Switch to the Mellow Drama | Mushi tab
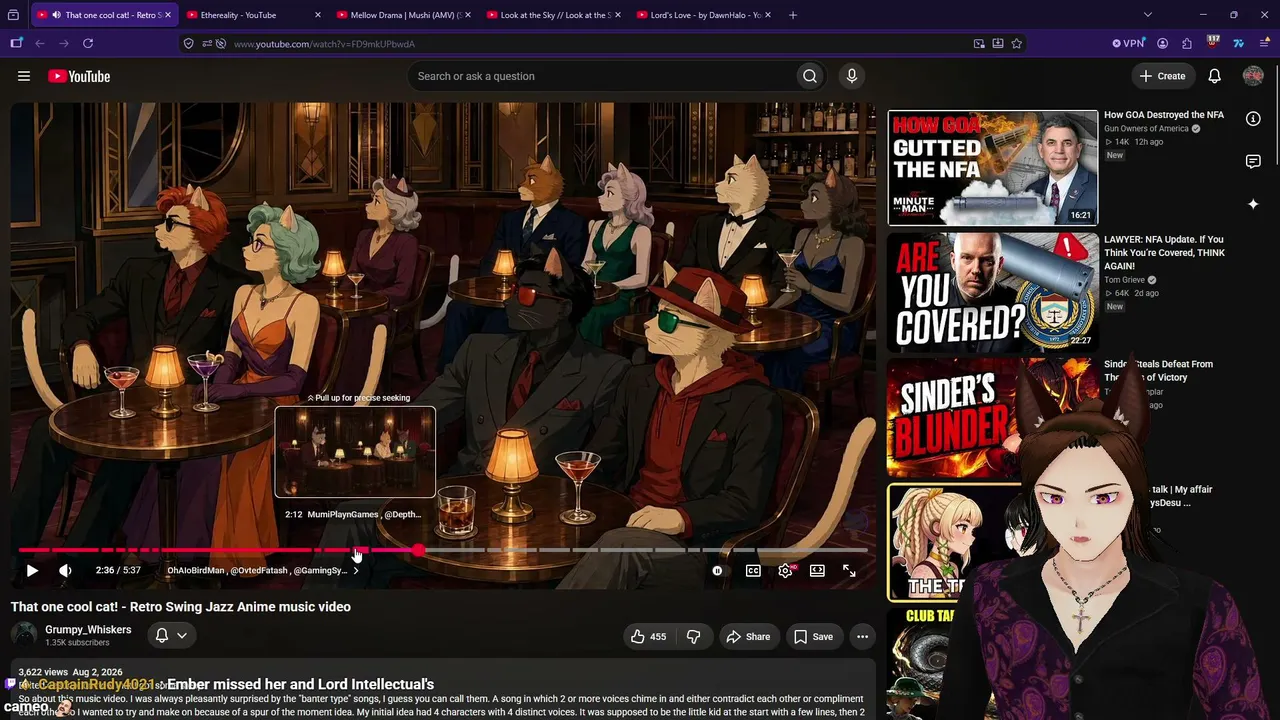 403,15
